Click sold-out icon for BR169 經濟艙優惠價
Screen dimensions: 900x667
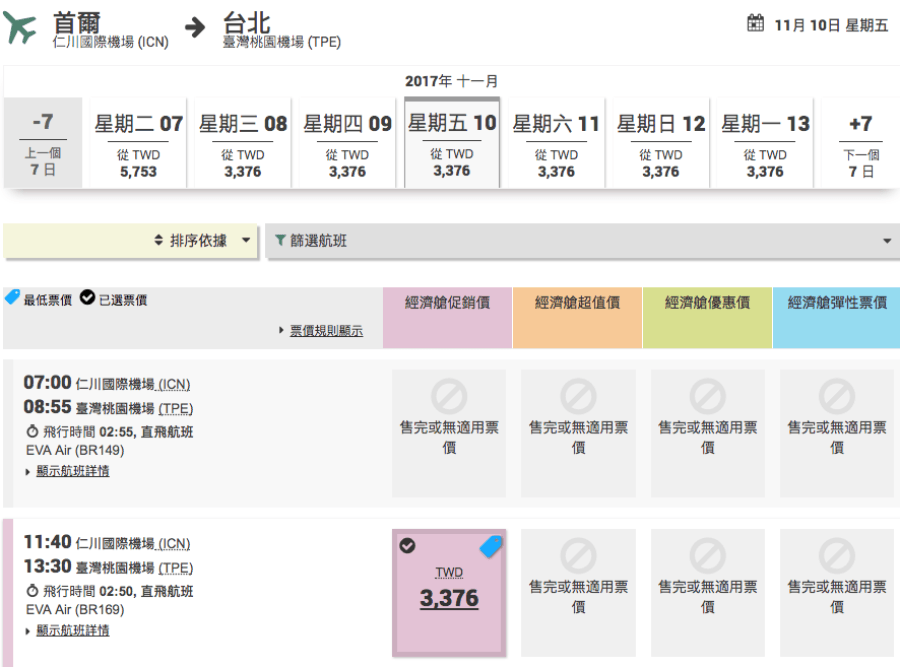(x=707, y=556)
